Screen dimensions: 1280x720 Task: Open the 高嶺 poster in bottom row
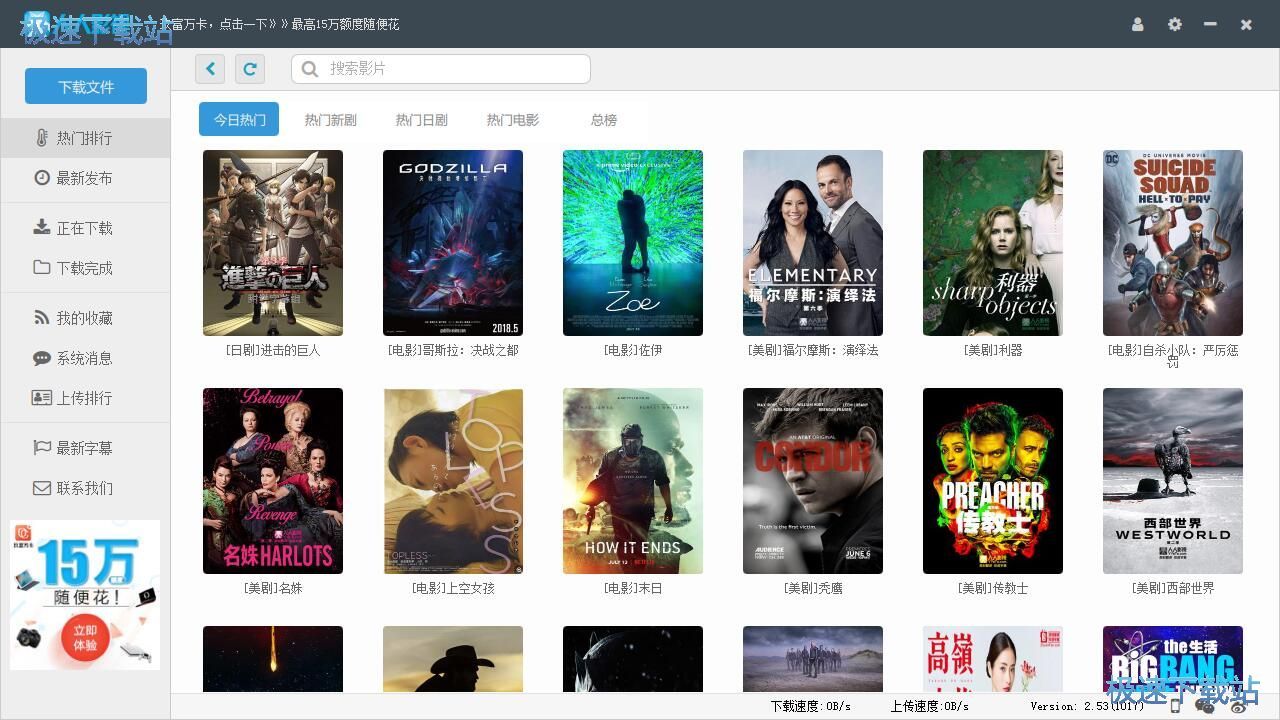pyautogui.click(x=993, y=659)
